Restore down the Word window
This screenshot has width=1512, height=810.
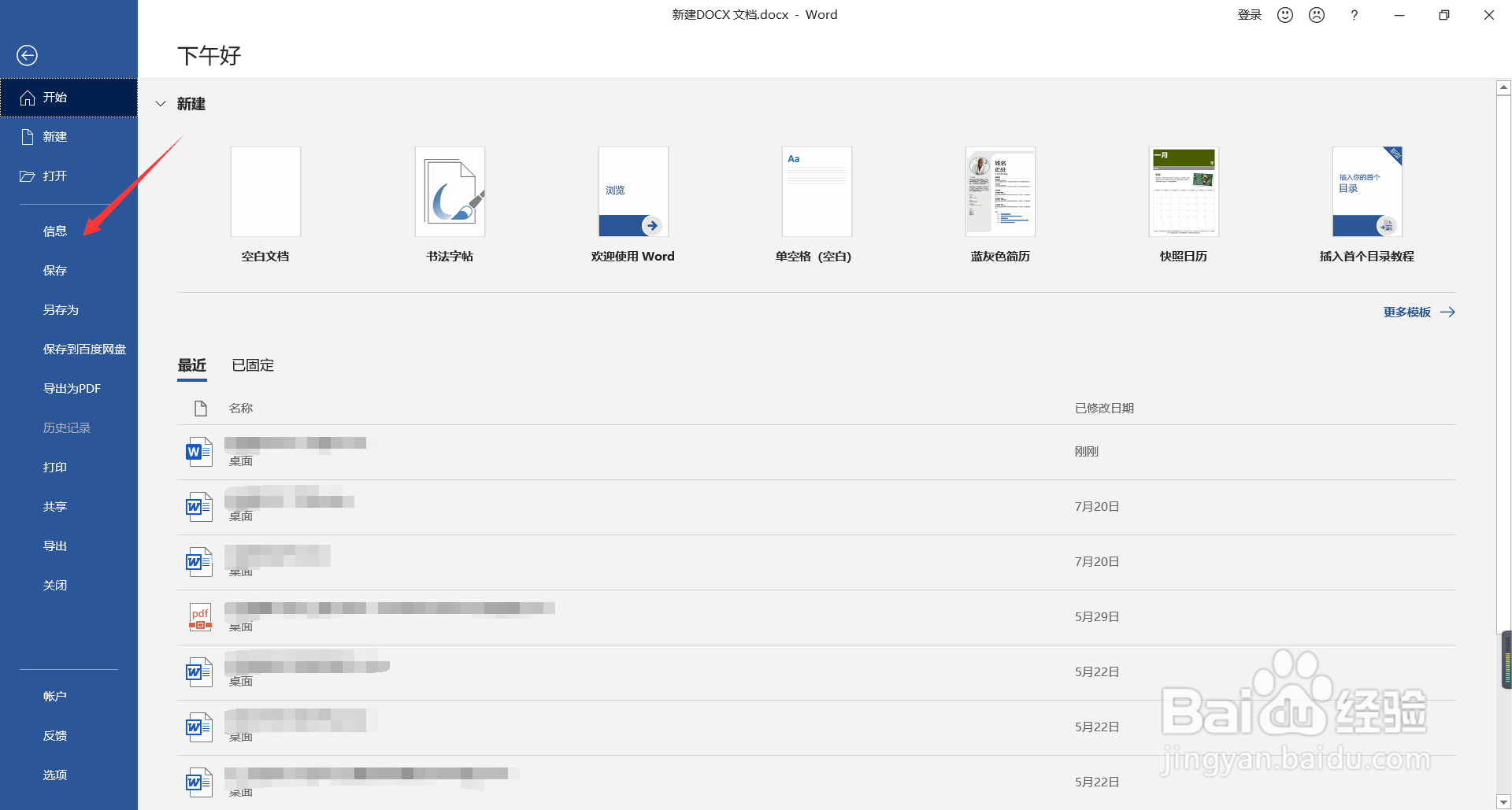click(1444, 15)
